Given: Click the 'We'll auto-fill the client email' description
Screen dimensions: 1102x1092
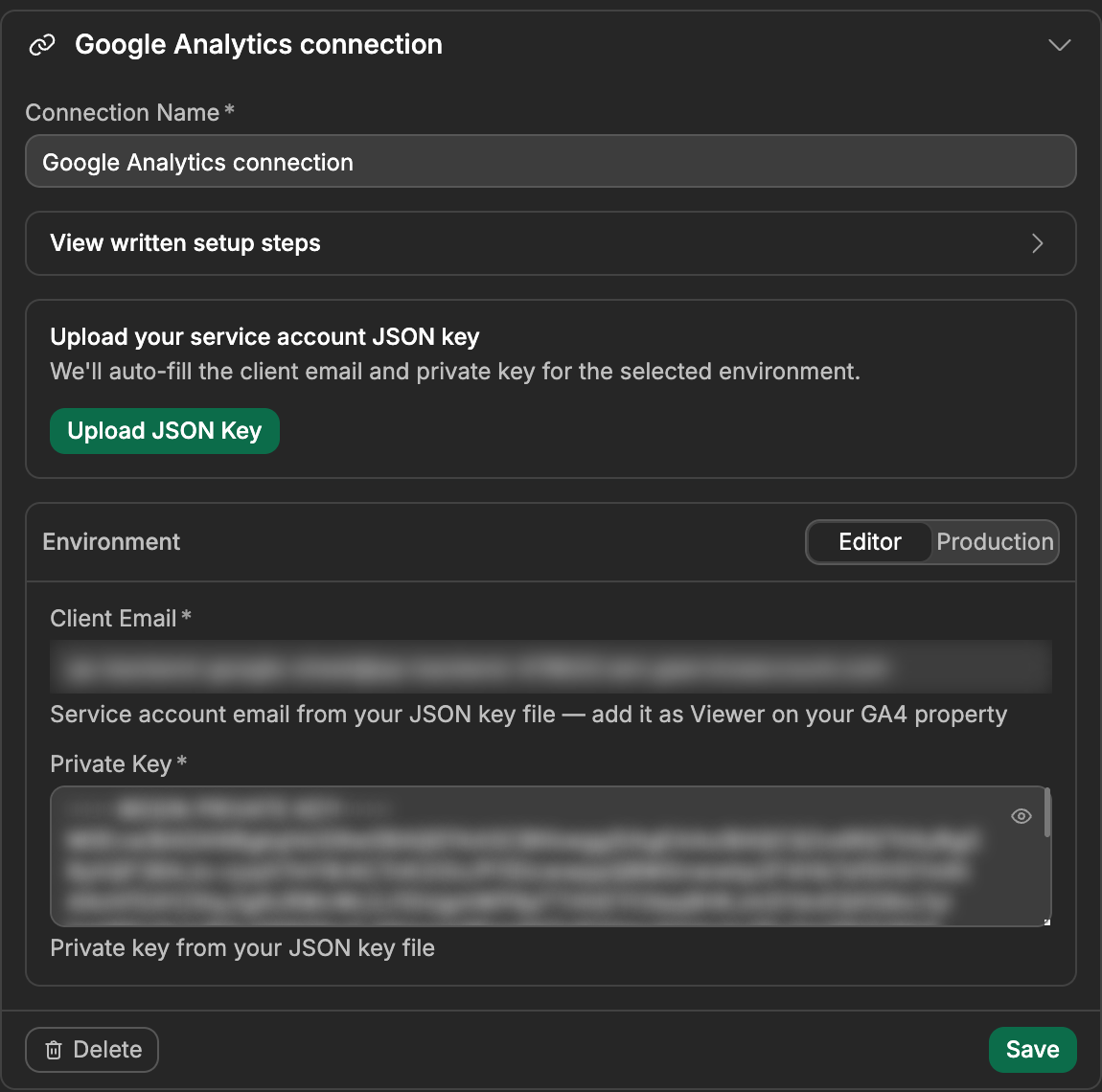Looking at the screenshot, I should (455, 371).
